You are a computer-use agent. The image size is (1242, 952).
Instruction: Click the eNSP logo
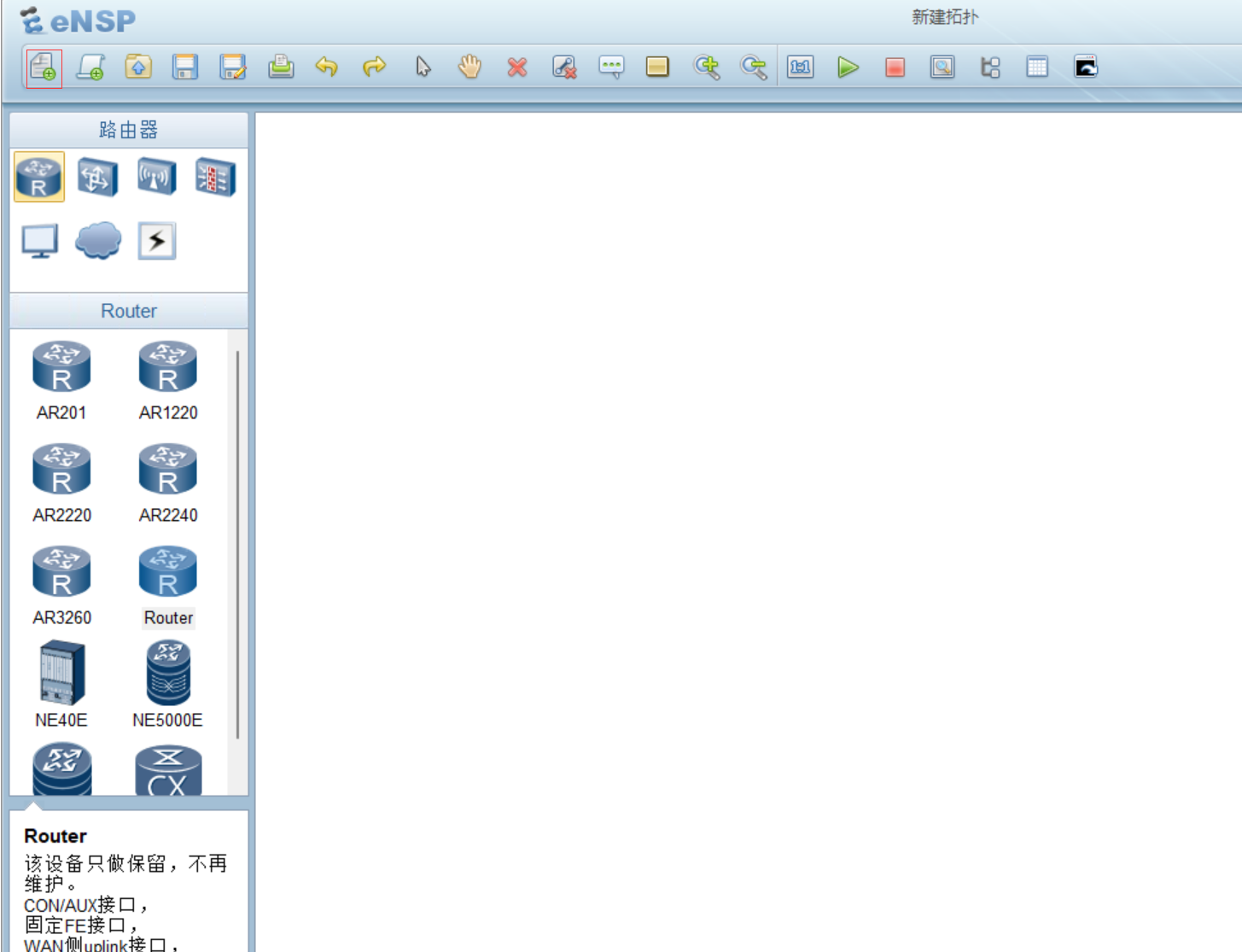coord(78,20)
